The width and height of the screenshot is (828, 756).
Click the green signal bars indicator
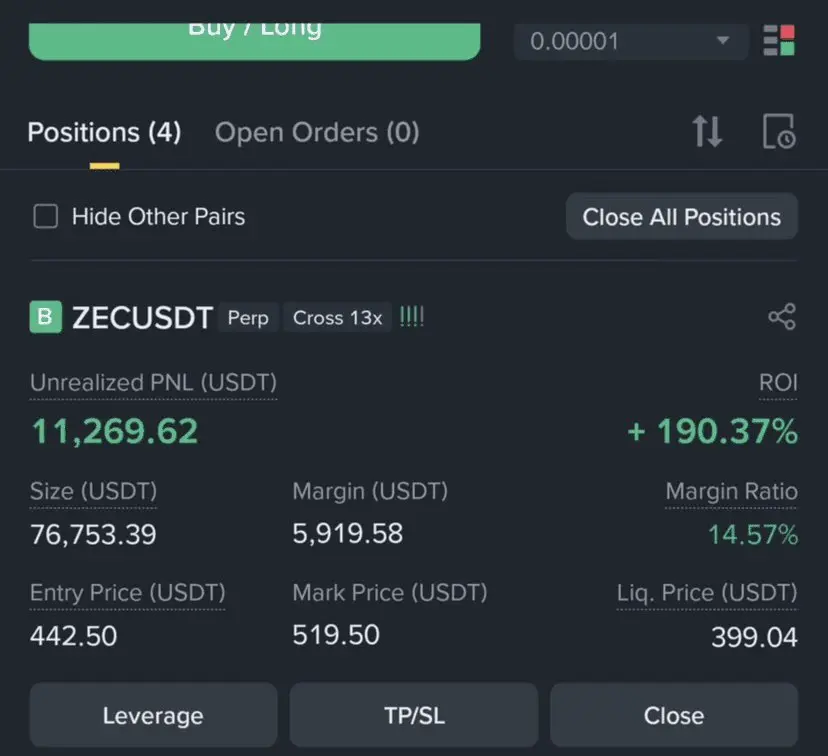(x=411, y=317)
